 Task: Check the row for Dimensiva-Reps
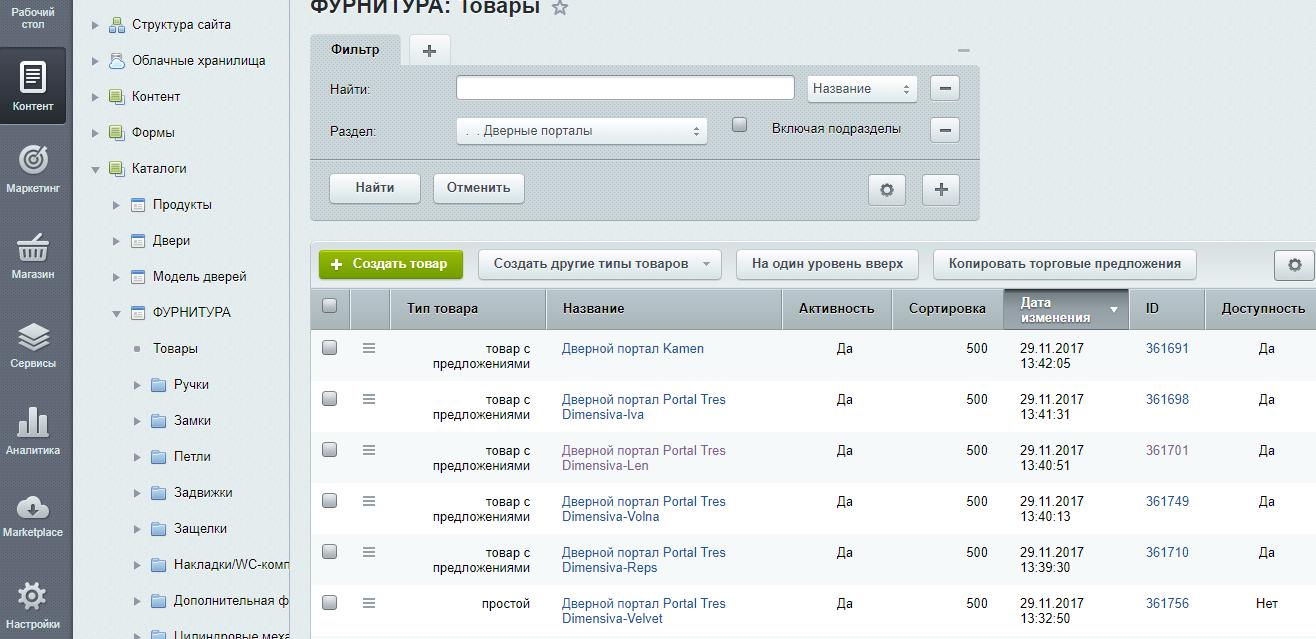329,552
